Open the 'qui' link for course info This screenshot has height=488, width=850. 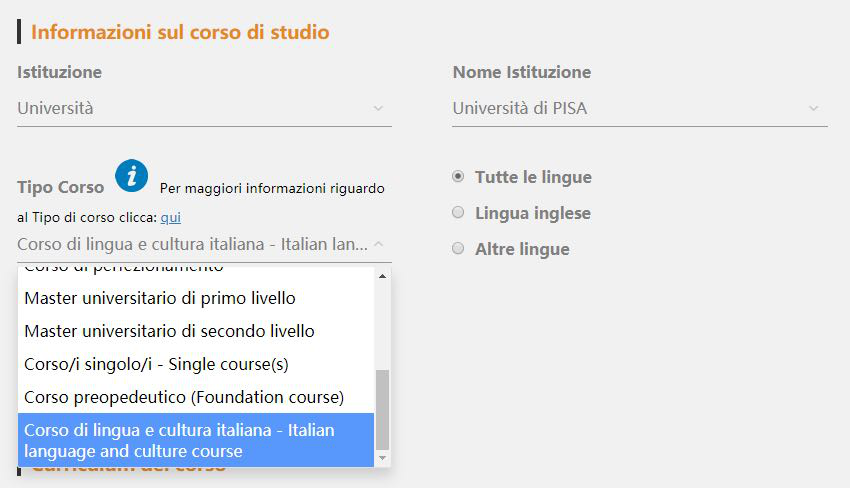(x=170, y=217)
